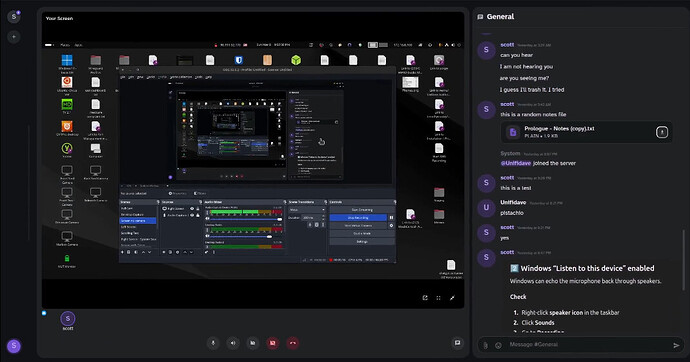
Task: Click the General channel header icon
Action: click(x=480, y=17)
